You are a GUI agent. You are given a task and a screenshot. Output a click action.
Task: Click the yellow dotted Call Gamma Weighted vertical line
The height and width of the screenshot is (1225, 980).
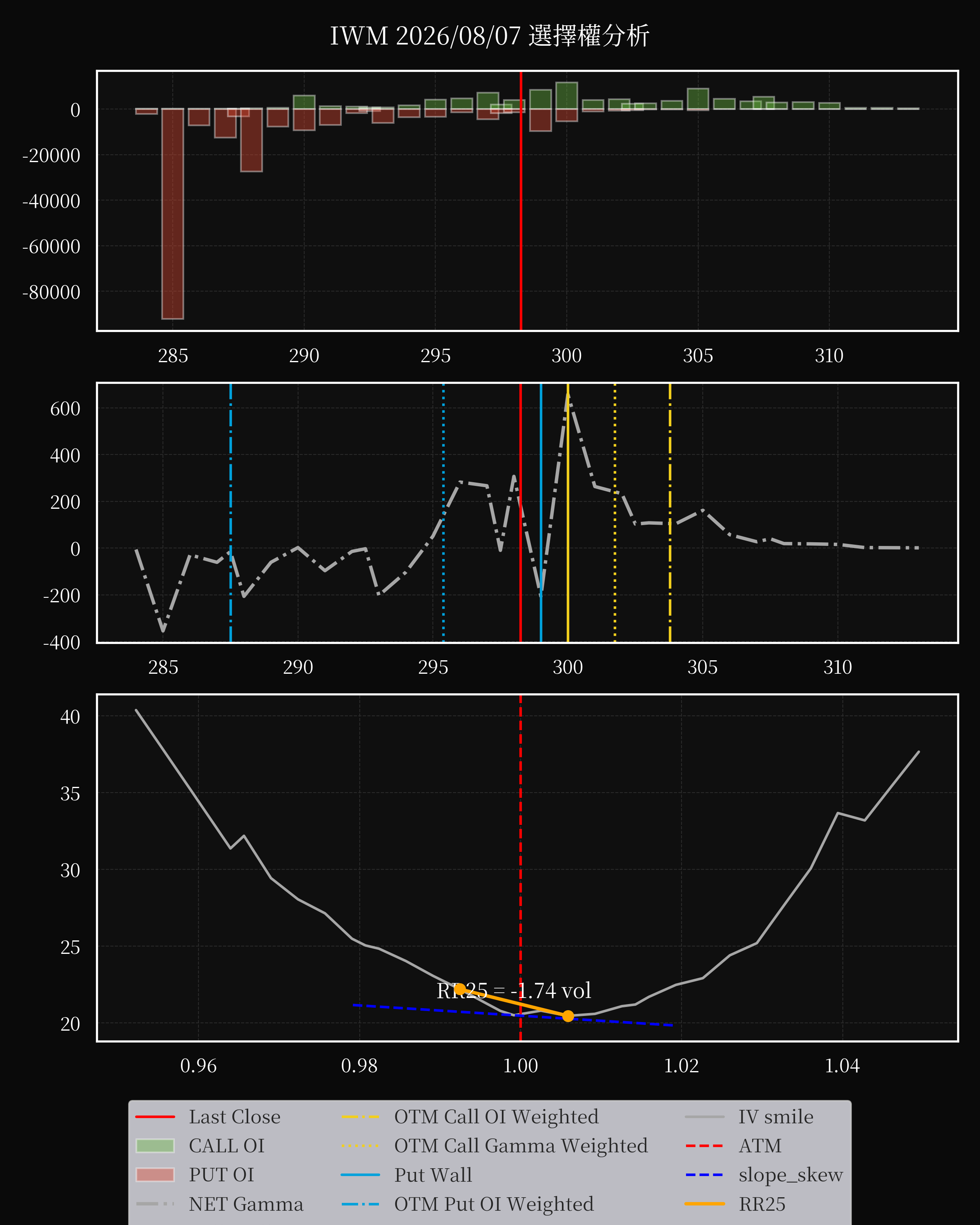point(615,513)
